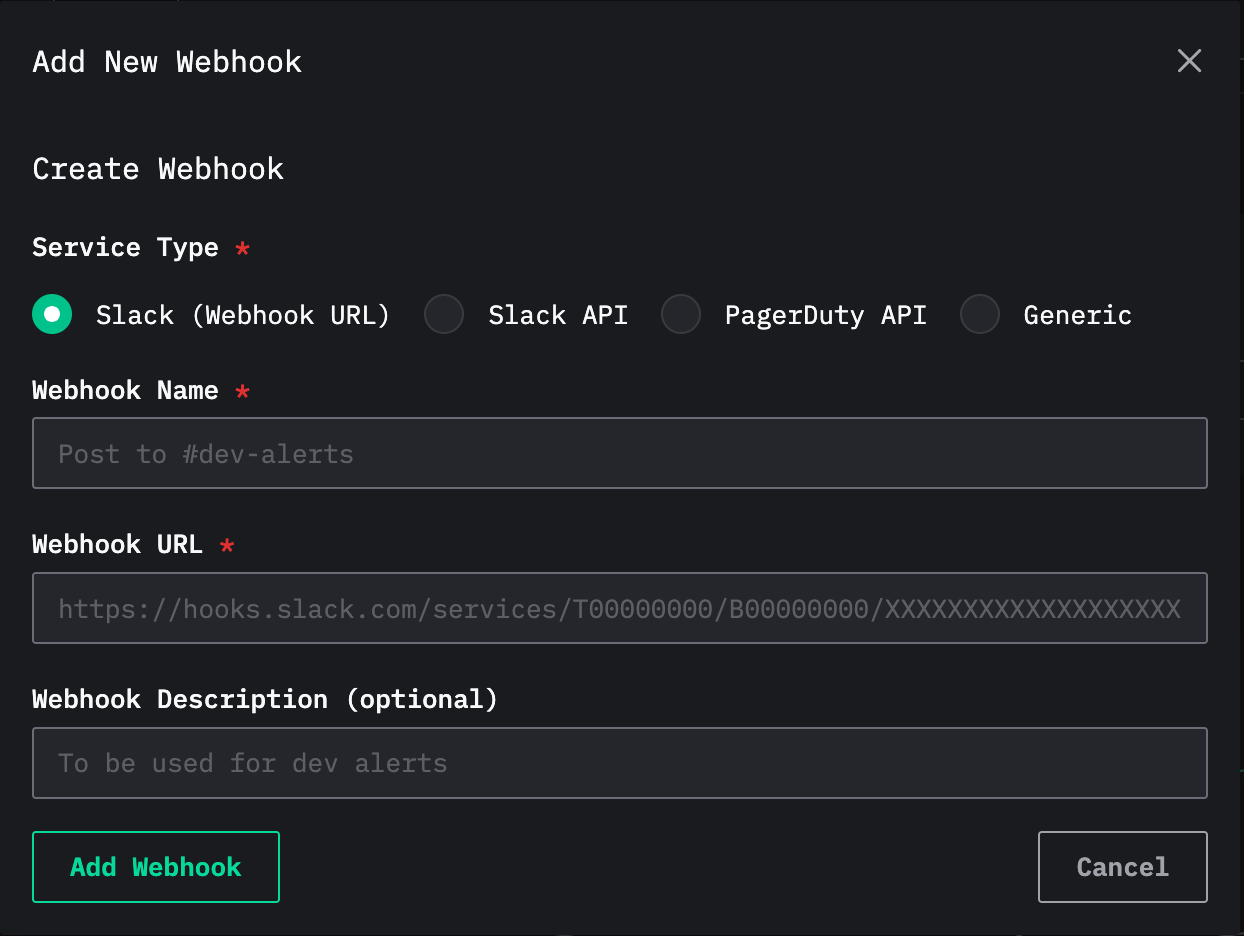This screenshot has height=936, width=1244.
Task: Click the Service Type label
Action: coord(125,248)
